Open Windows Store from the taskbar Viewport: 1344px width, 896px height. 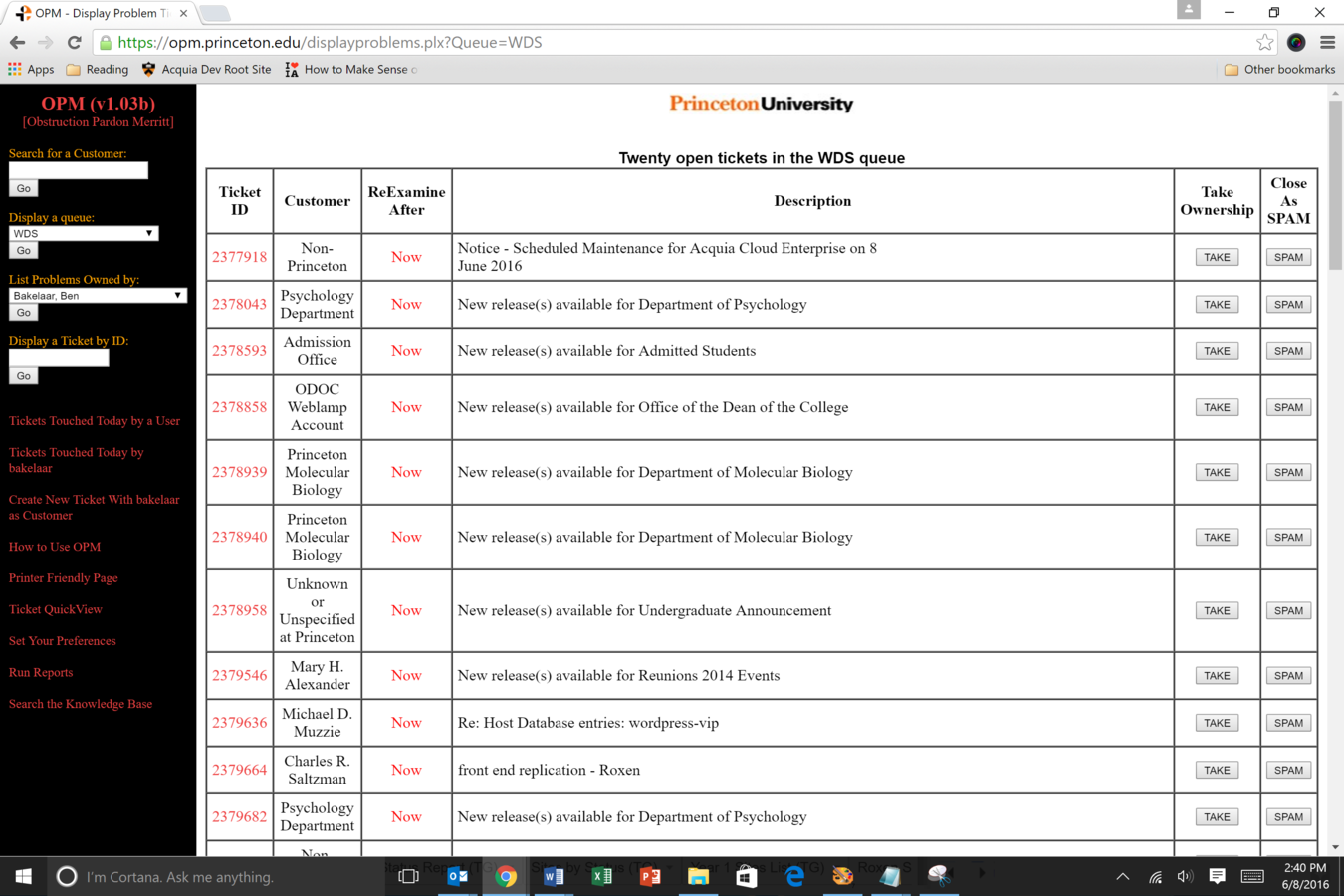[x=746, y=876]
